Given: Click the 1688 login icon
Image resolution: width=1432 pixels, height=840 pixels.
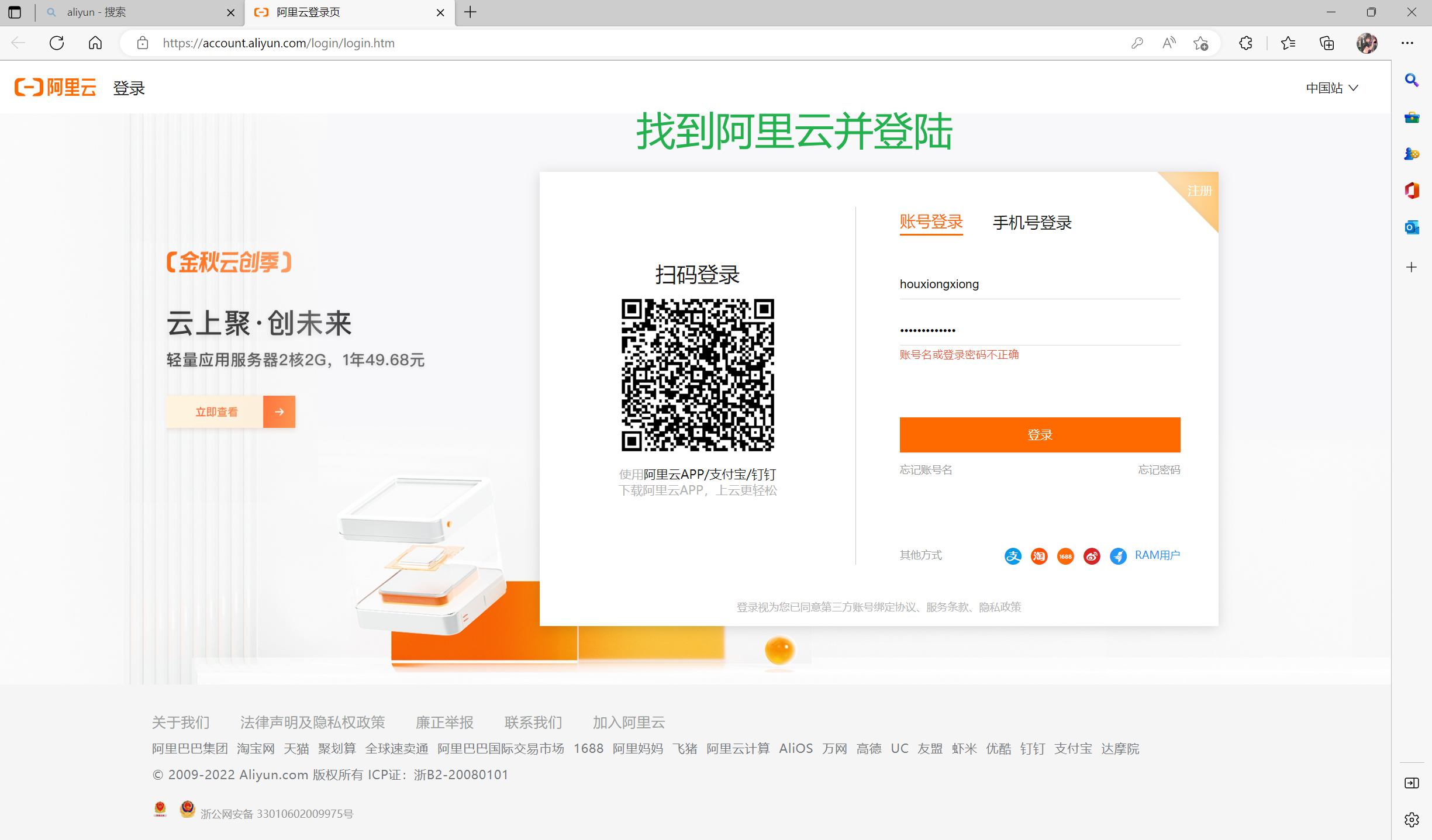Looking at the screenshot, I should pos(1065,556).
